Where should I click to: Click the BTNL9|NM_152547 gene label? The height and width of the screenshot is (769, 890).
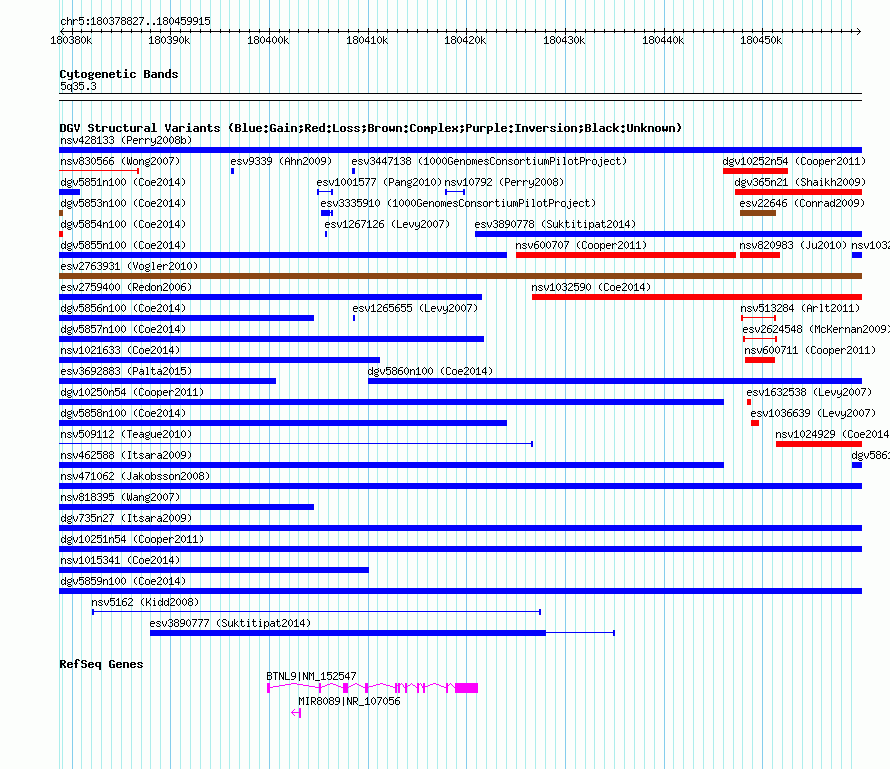point(311,676)
